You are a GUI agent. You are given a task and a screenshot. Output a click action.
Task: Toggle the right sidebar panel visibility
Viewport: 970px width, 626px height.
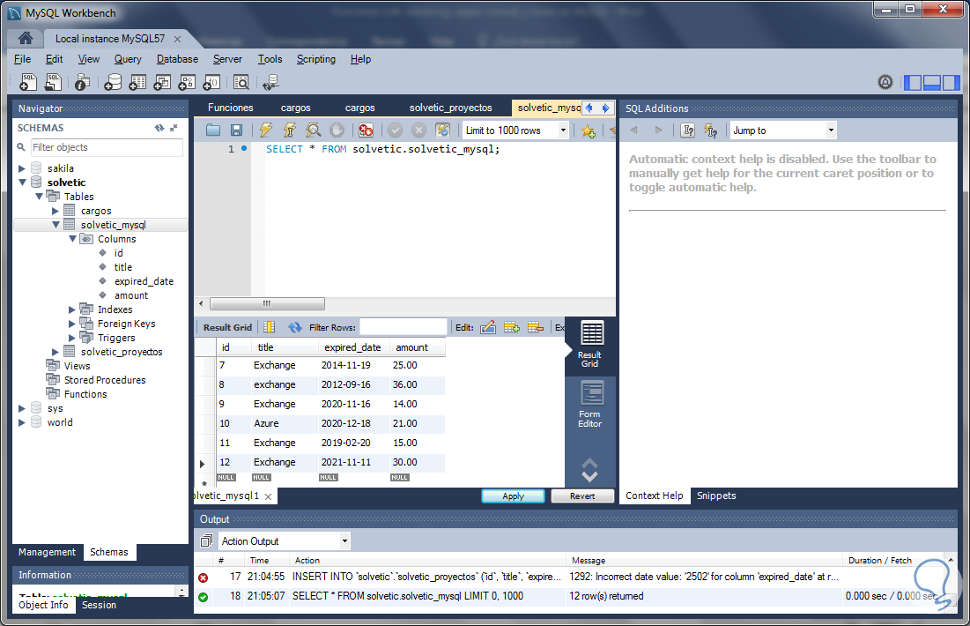951,82
